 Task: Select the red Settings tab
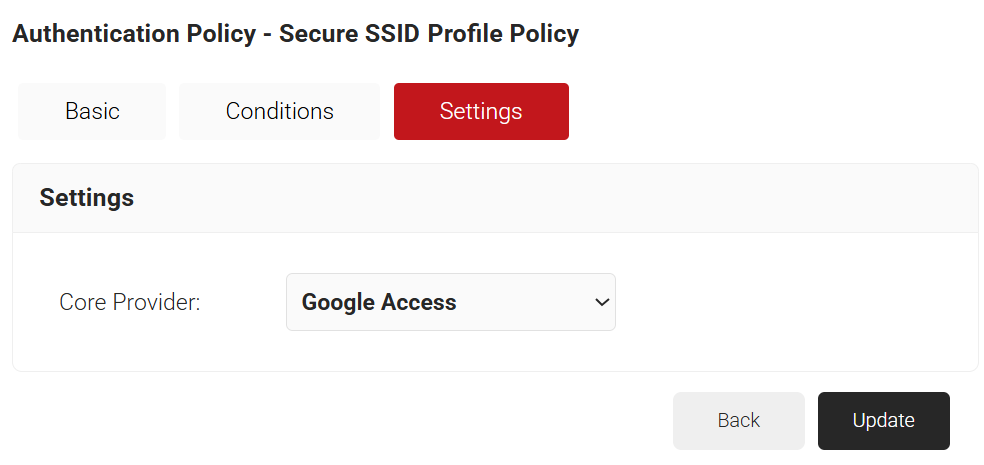point(481,111)
